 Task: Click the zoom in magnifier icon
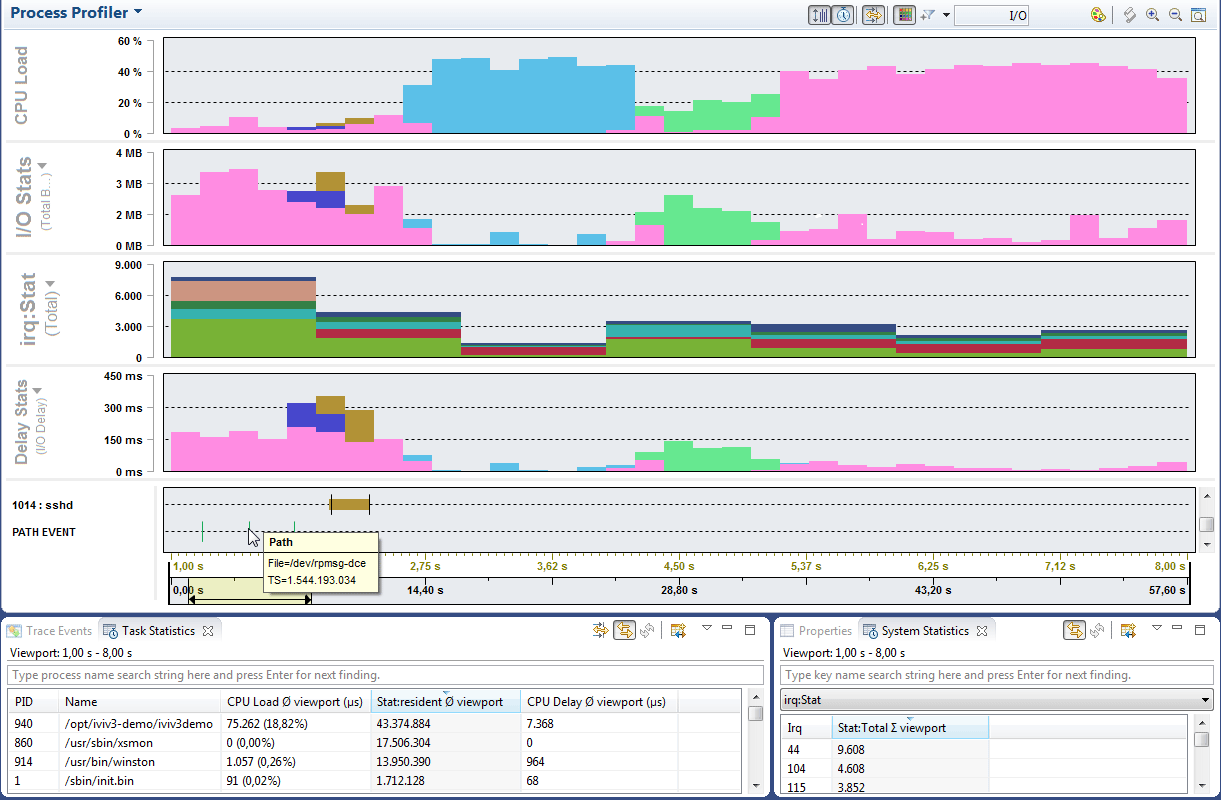[x=1153, y=15]
